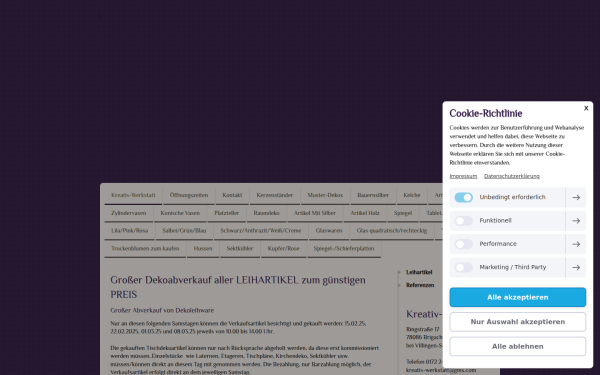Open the Spiegel menu item
The image size is (600, 375).
click(403, 213)
